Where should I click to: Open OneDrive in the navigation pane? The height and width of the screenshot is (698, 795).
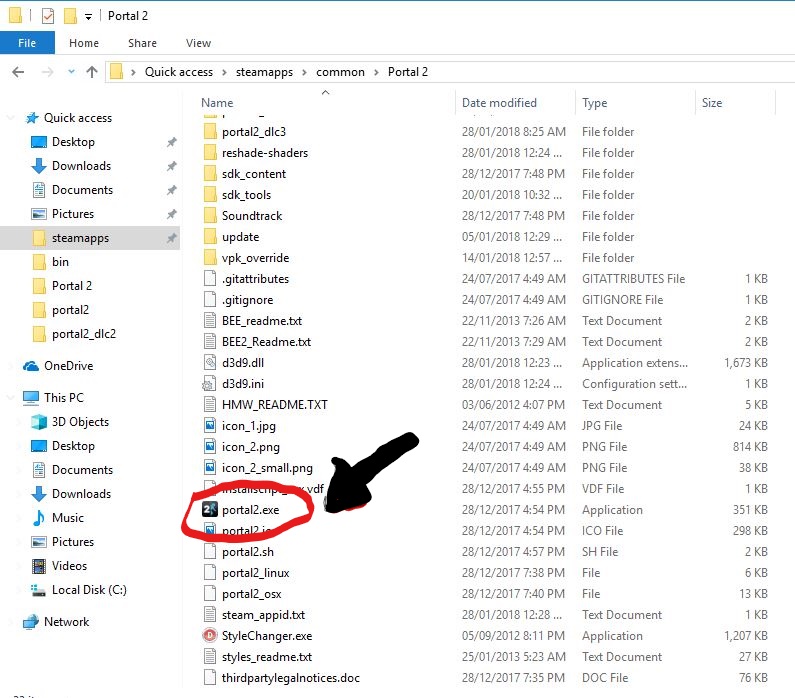(x=68, y=366)
